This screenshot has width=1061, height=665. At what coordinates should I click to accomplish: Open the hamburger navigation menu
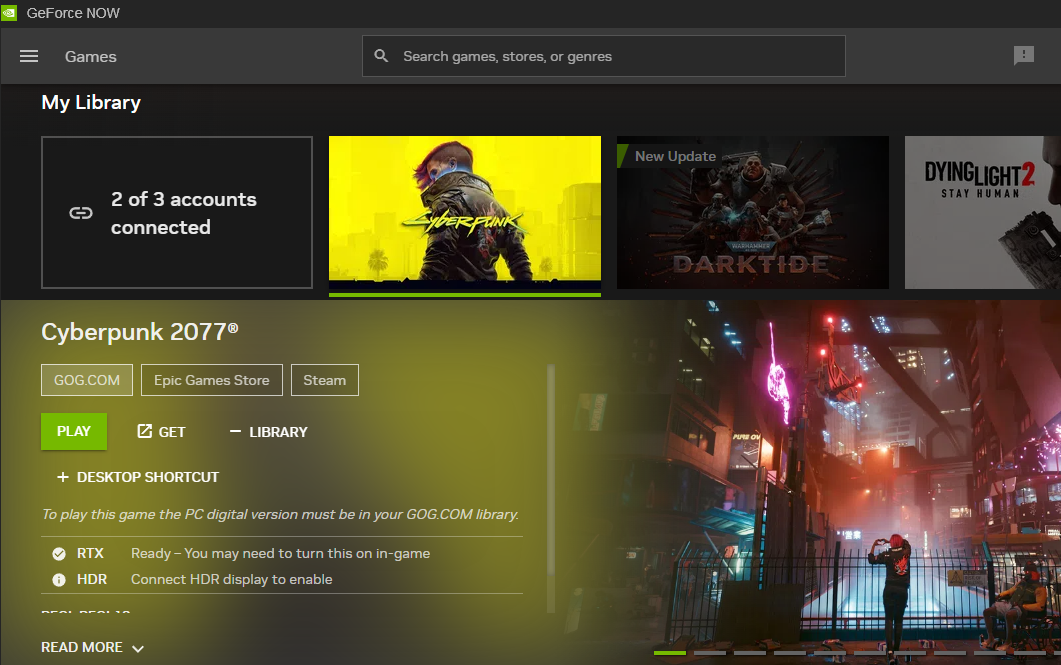pyautogui.click(x=29, y=56)
